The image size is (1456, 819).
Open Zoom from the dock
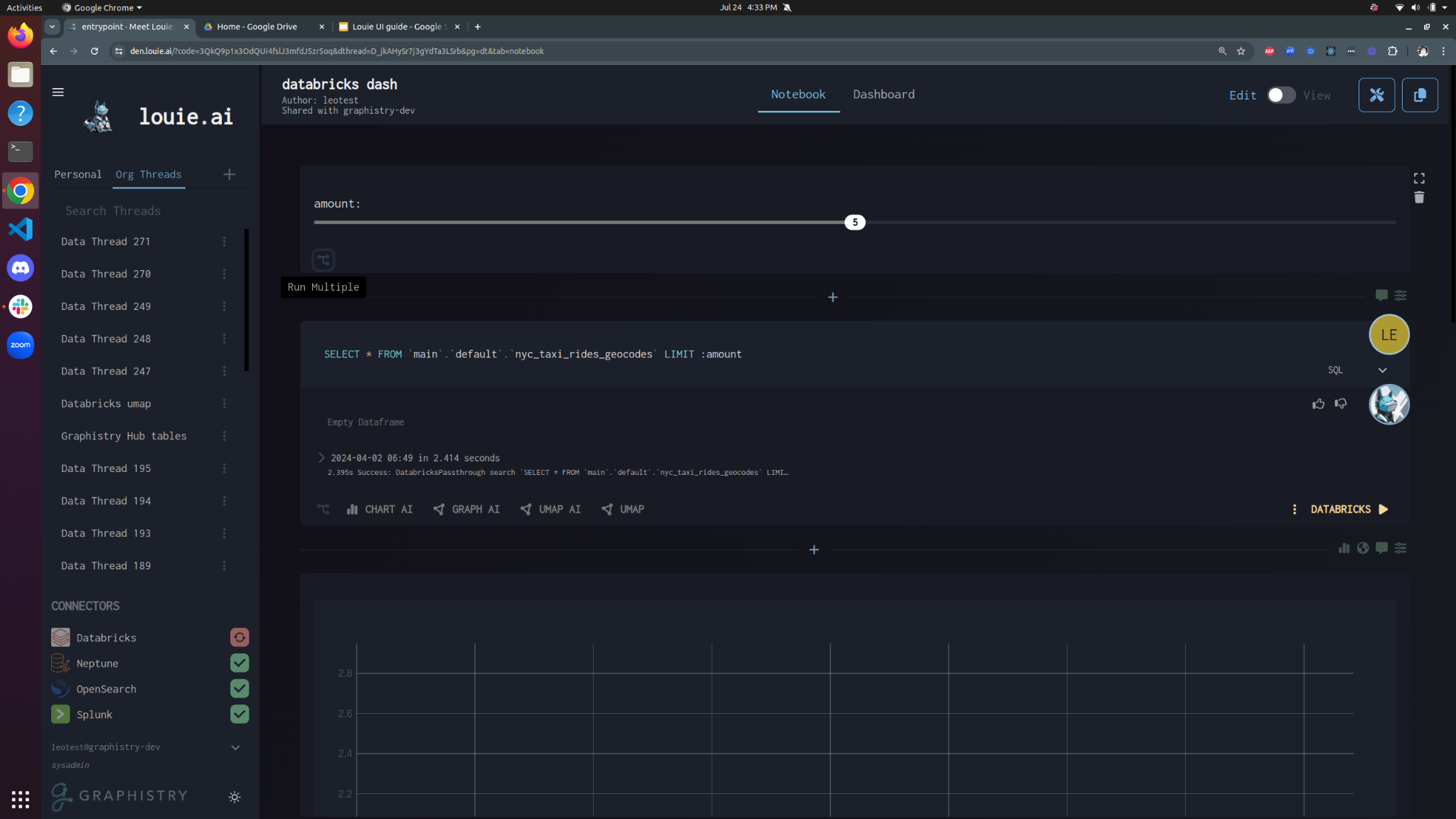click(20, 345)
